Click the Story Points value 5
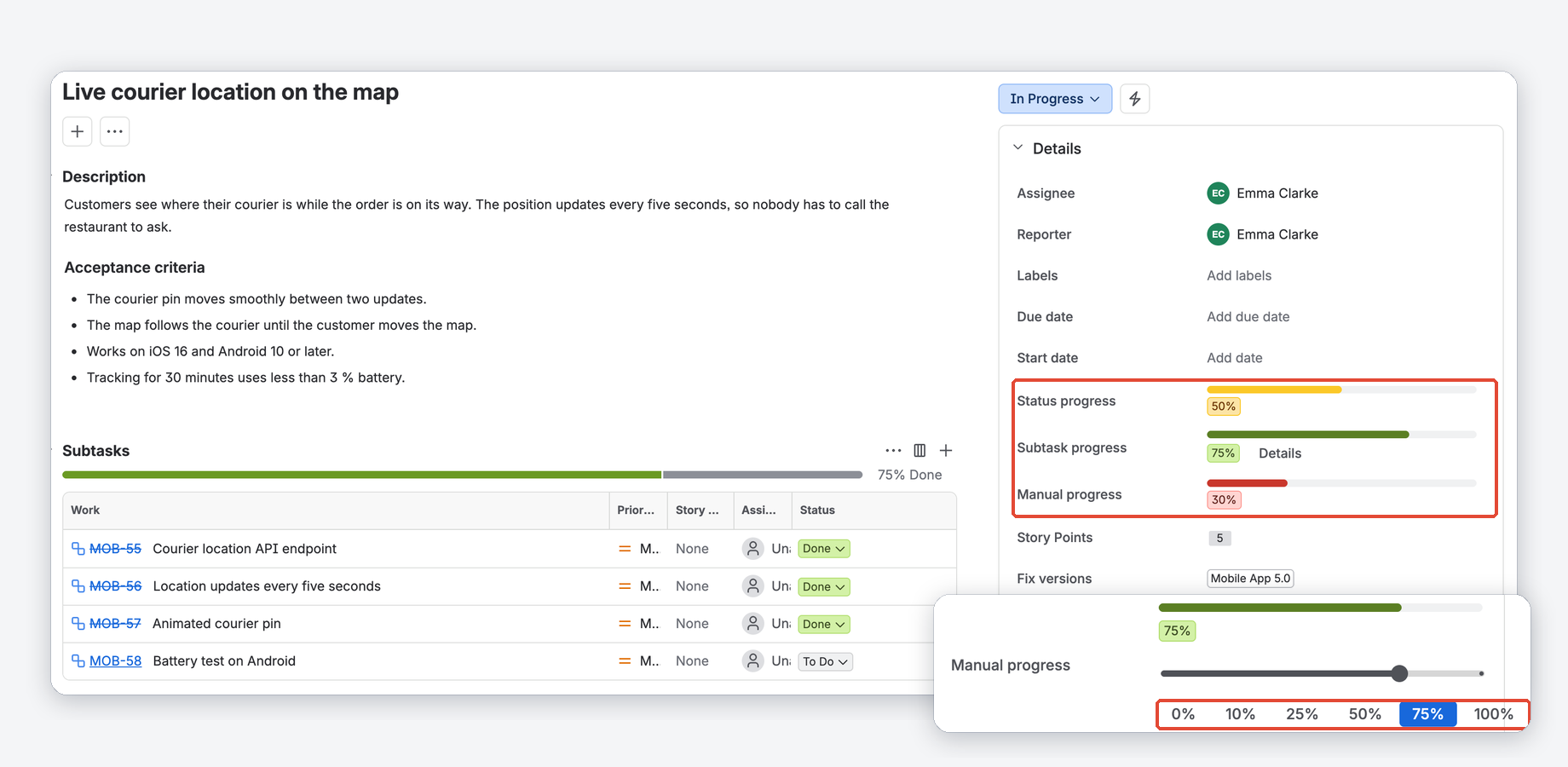The width and height of the screenshot is (1568, 767). (x=1219, y=538)
